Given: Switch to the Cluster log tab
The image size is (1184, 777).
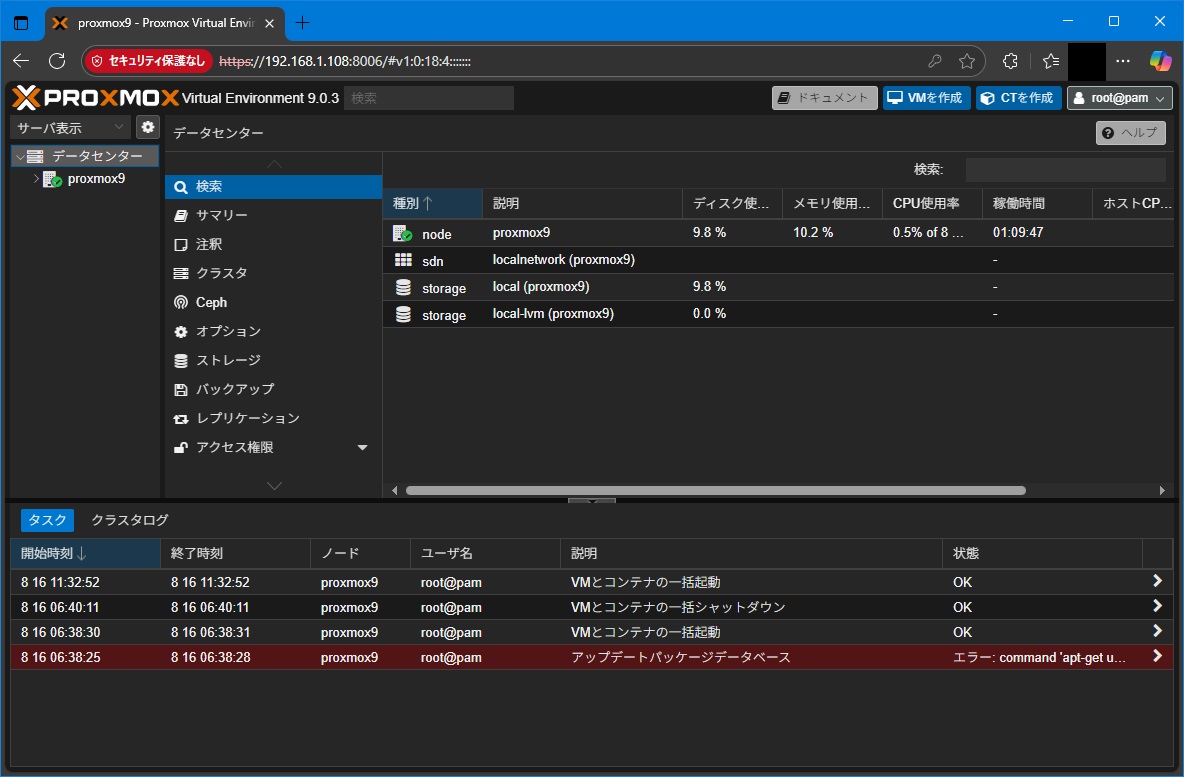Looking at the screenshot, I should pyautogui.click(x=130, y=520).
